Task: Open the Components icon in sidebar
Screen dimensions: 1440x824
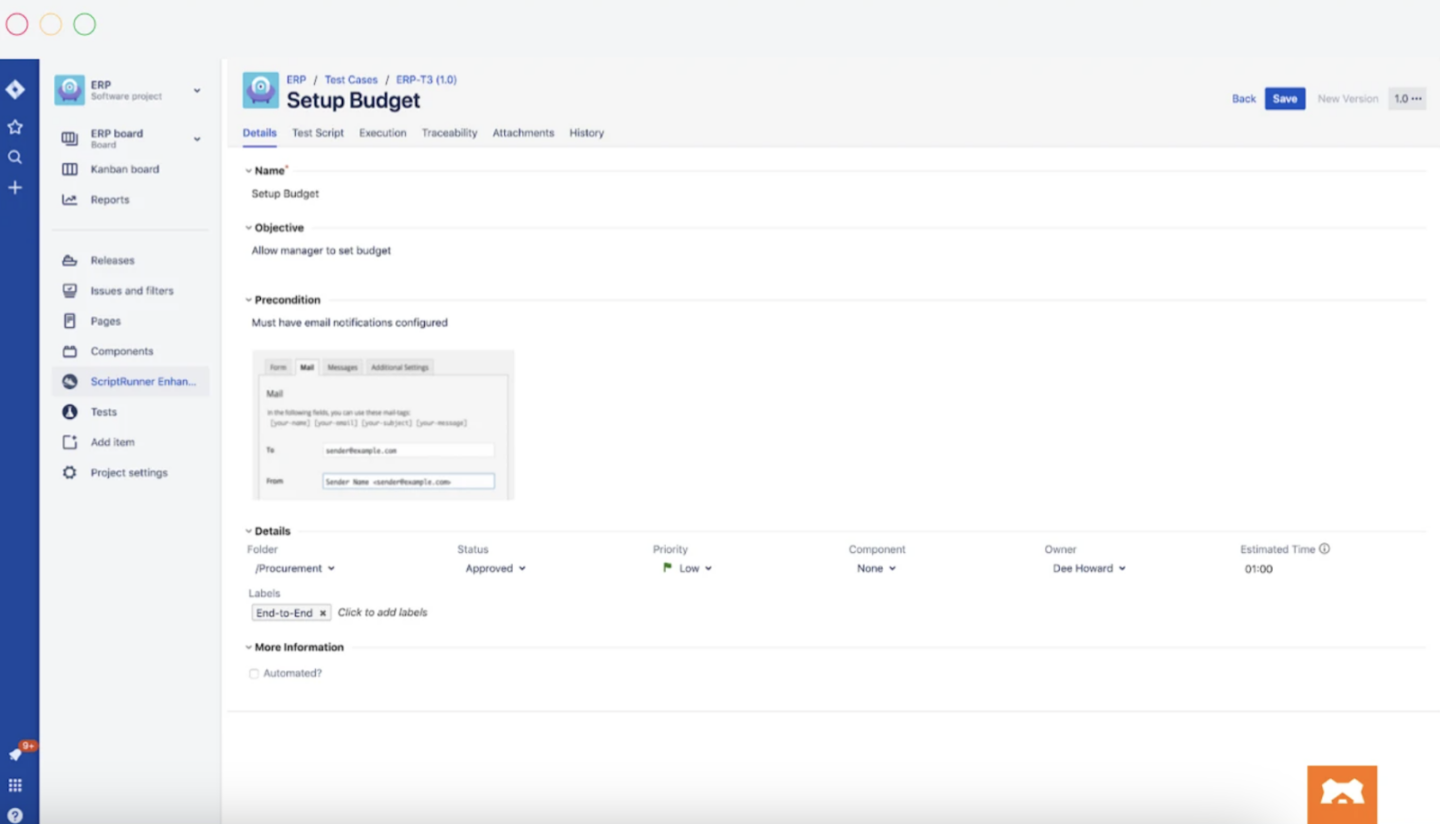Action: 68,351
